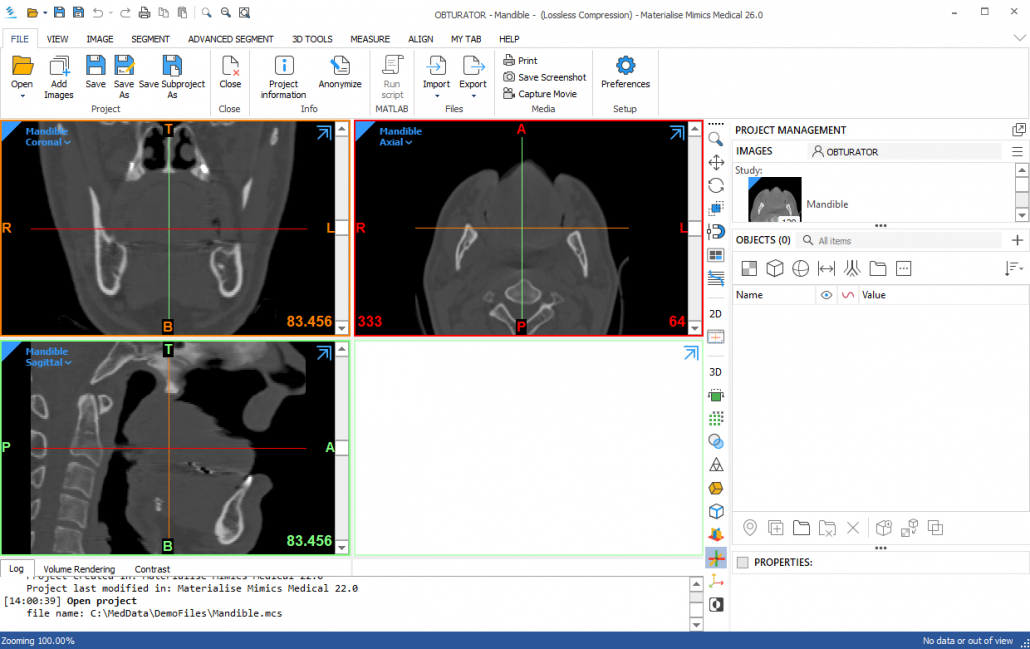Click the sagittal view slice scrollbar thumb

[x=342, y=447]
